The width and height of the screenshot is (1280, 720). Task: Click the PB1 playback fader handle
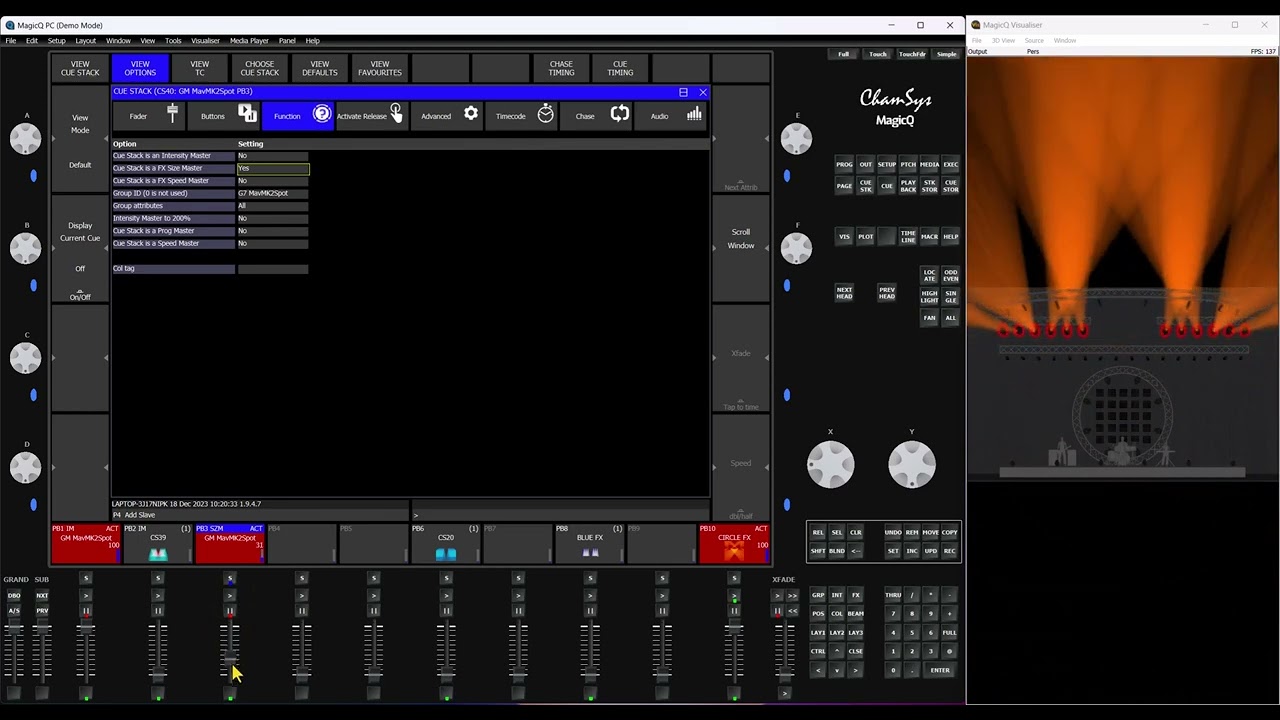[86, 628]
